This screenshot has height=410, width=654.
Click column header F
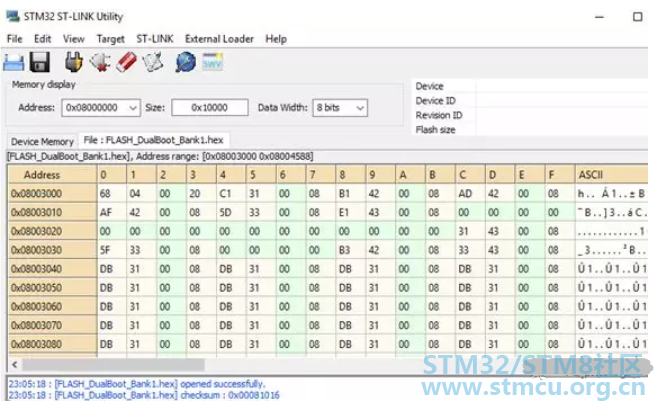coord(559,175)
